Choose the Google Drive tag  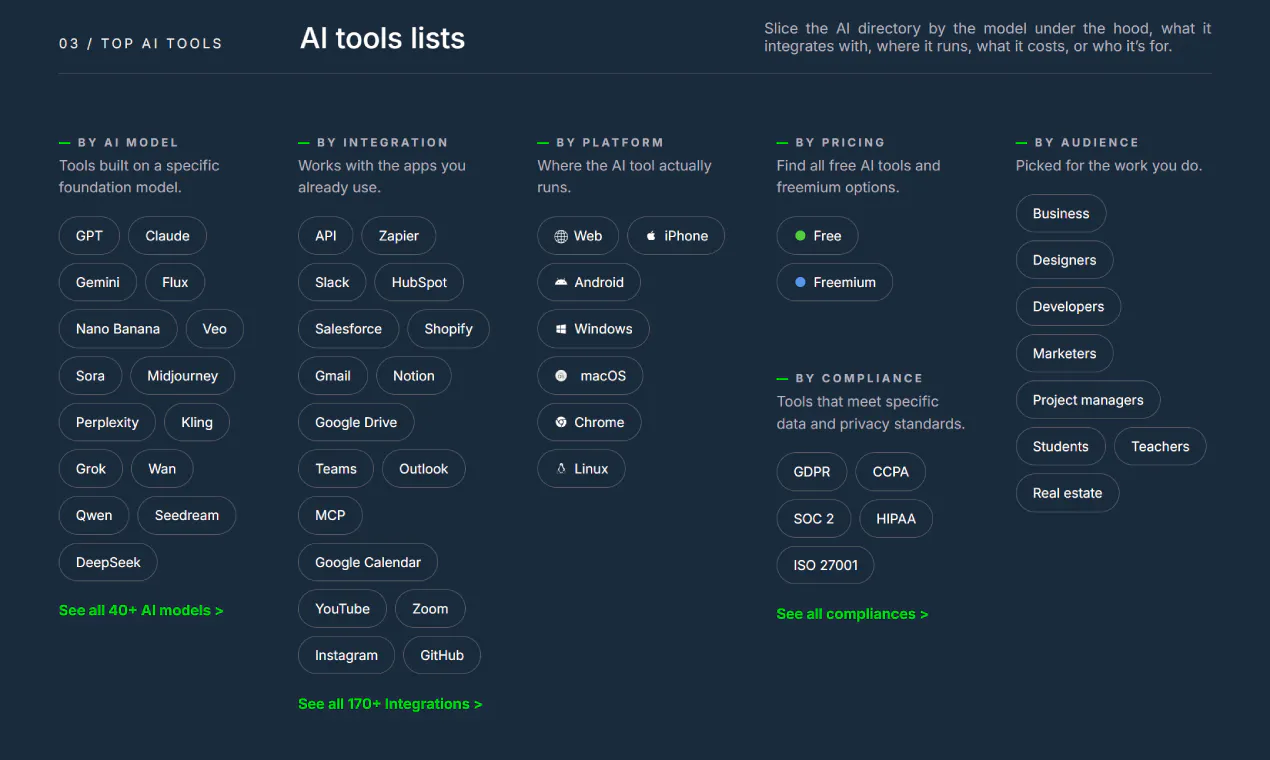[x=356, y=422]
